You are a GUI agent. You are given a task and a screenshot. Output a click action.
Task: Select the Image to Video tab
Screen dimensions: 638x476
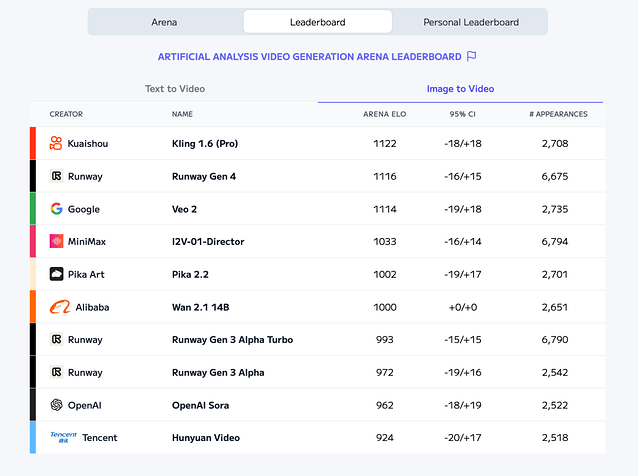(460, 89)
